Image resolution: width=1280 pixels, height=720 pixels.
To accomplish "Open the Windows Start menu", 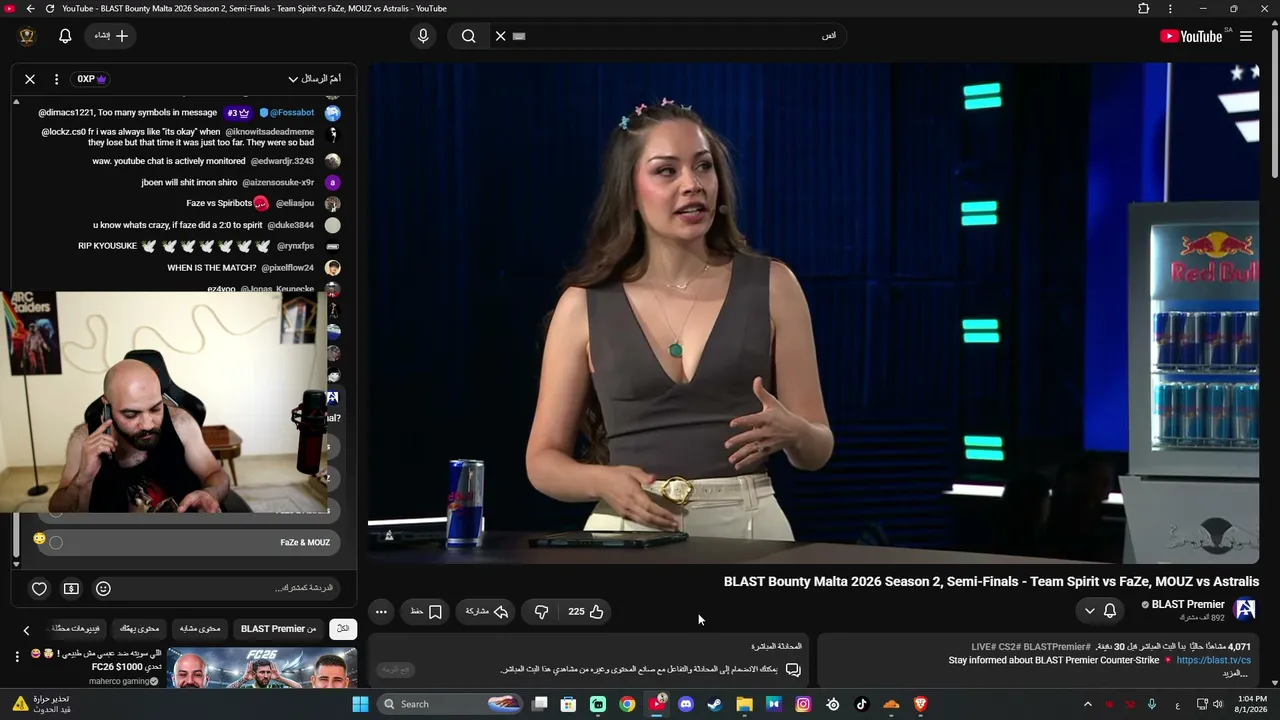I will [x=361, y=704].
